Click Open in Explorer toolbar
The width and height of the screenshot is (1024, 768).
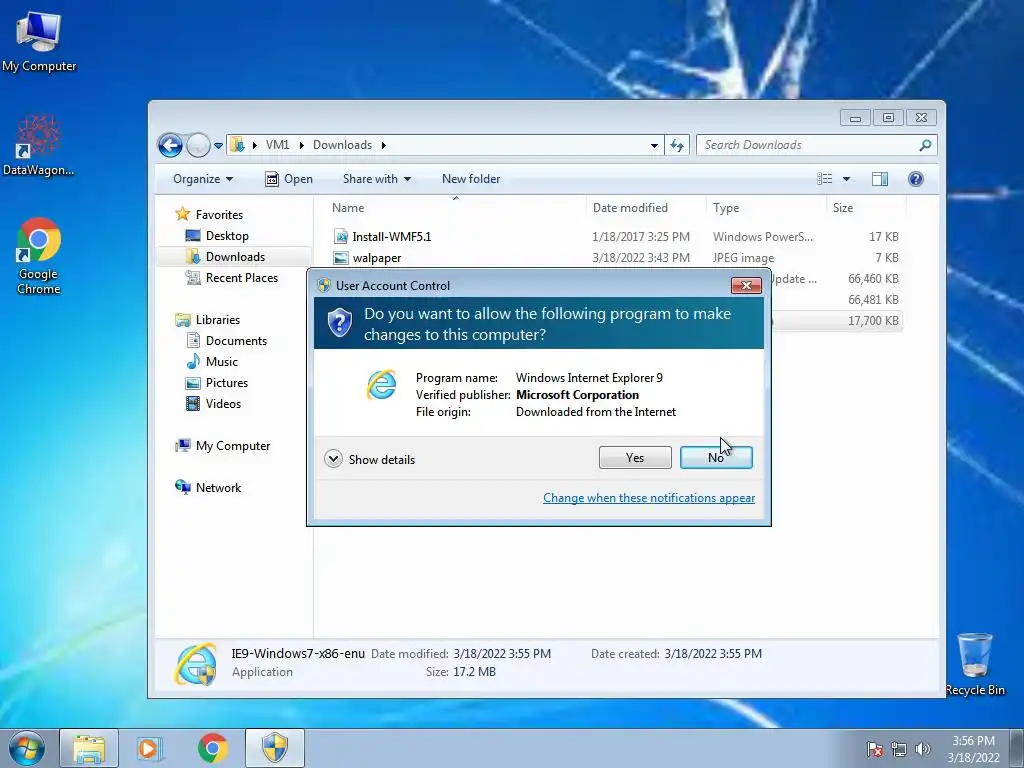tap(289, 179)
